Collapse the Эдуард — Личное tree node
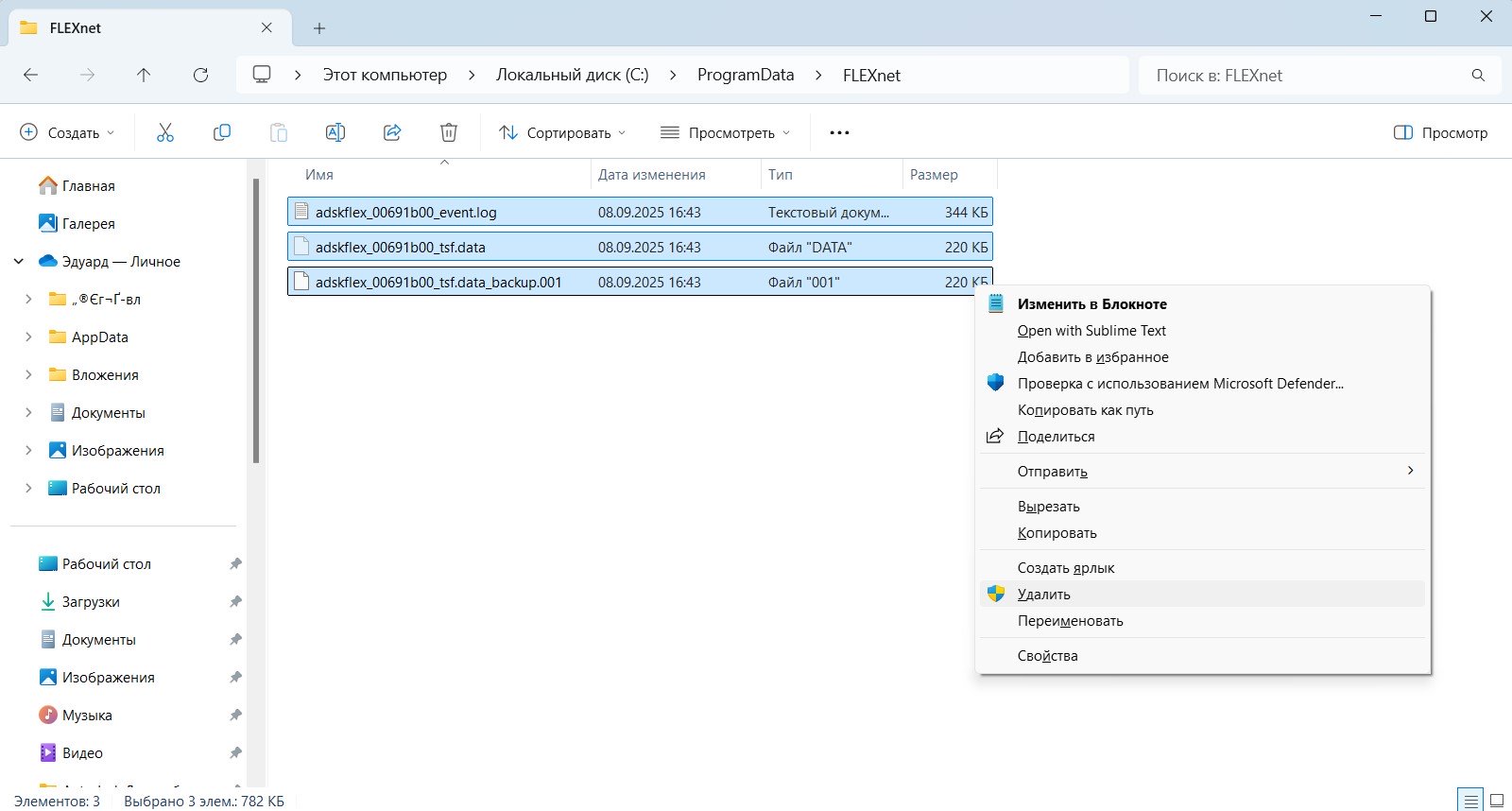 (x=19, y=262)
